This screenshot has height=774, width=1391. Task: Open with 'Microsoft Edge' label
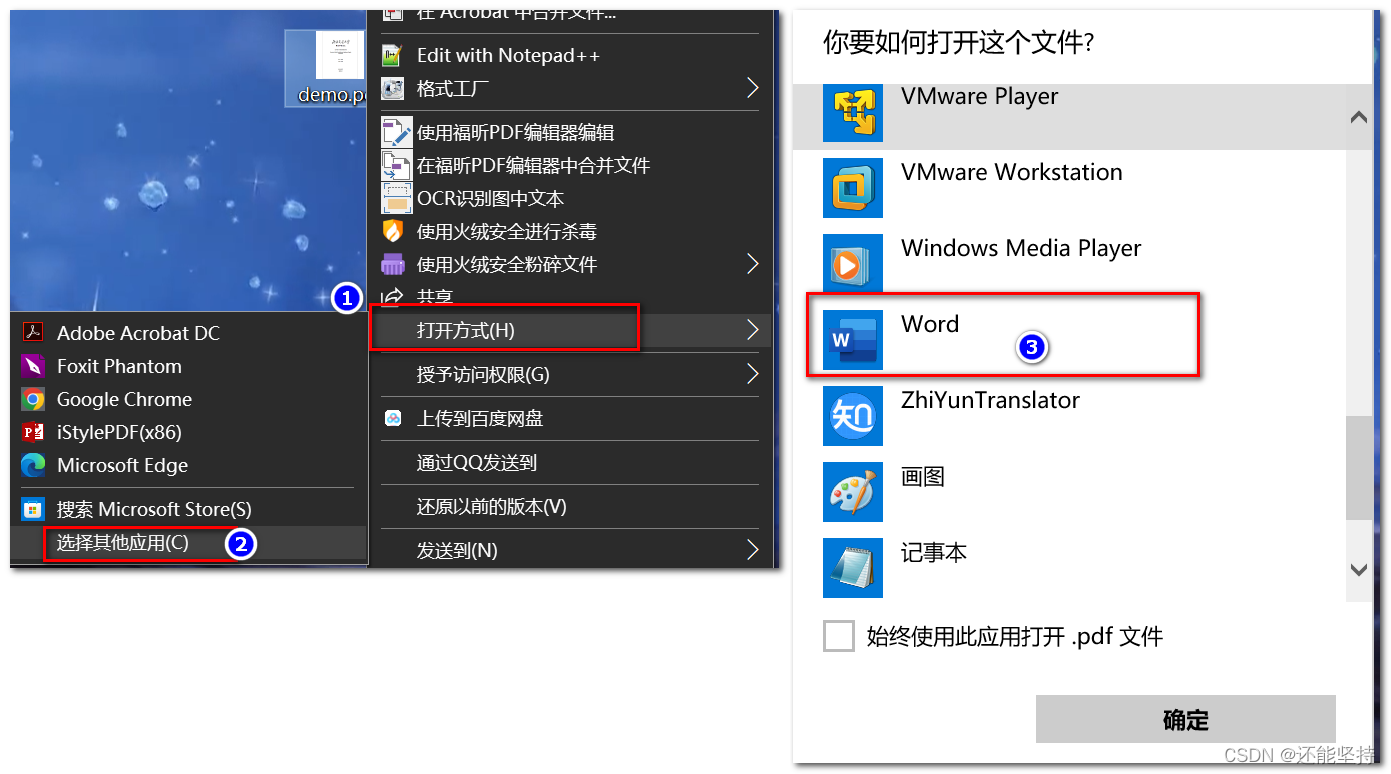122,465
